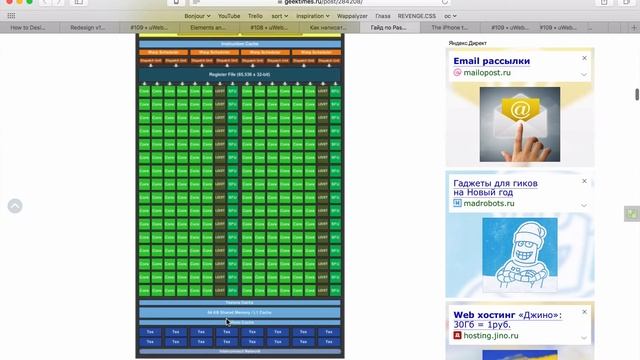Click 64 KB Shared Memory / L1 Cache bar
640x360 pixels.
point(240,313)
